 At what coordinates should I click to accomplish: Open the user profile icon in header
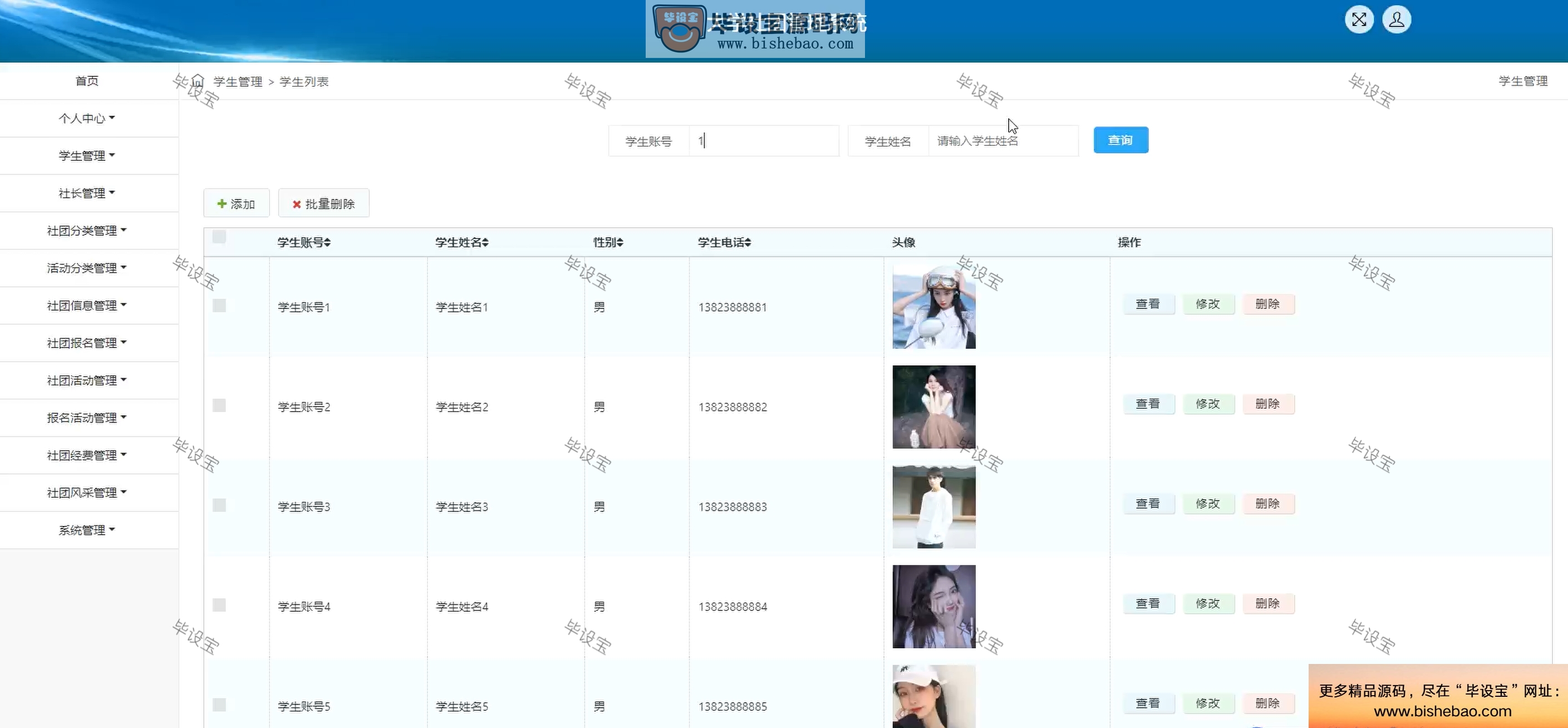pyautogui.click(x=1397, y=19)
